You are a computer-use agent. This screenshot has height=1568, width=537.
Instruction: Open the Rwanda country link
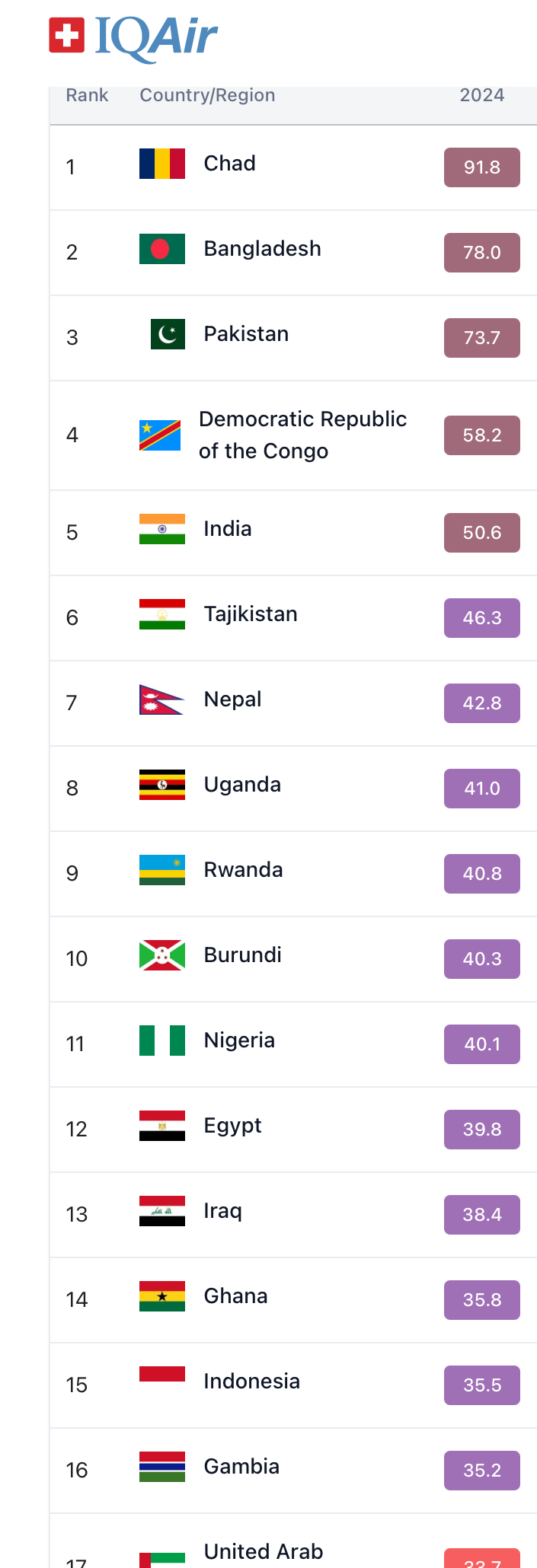243,870
